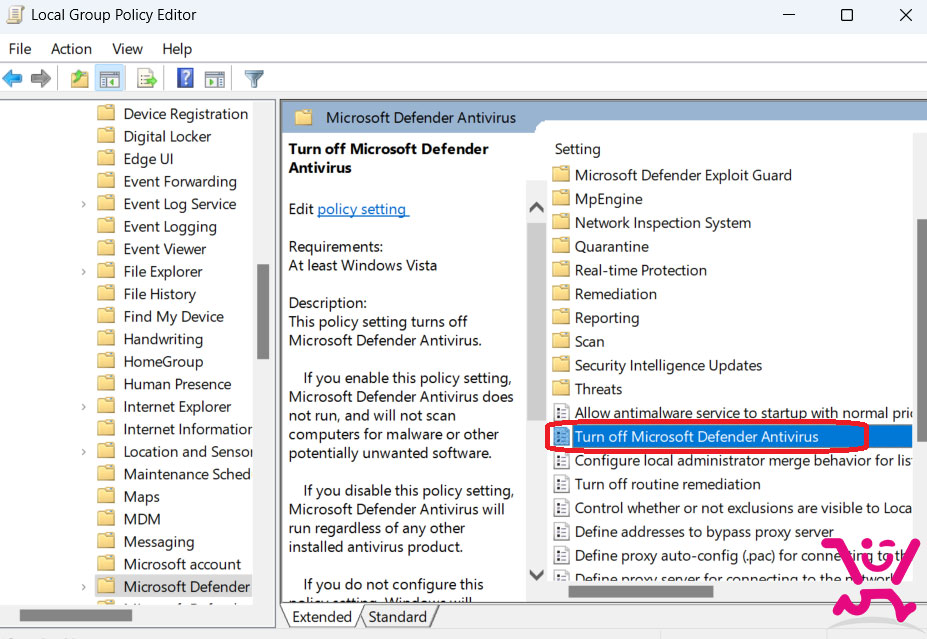
Task: Click the Remediation folder icon
Action: (x=561, y=293)
